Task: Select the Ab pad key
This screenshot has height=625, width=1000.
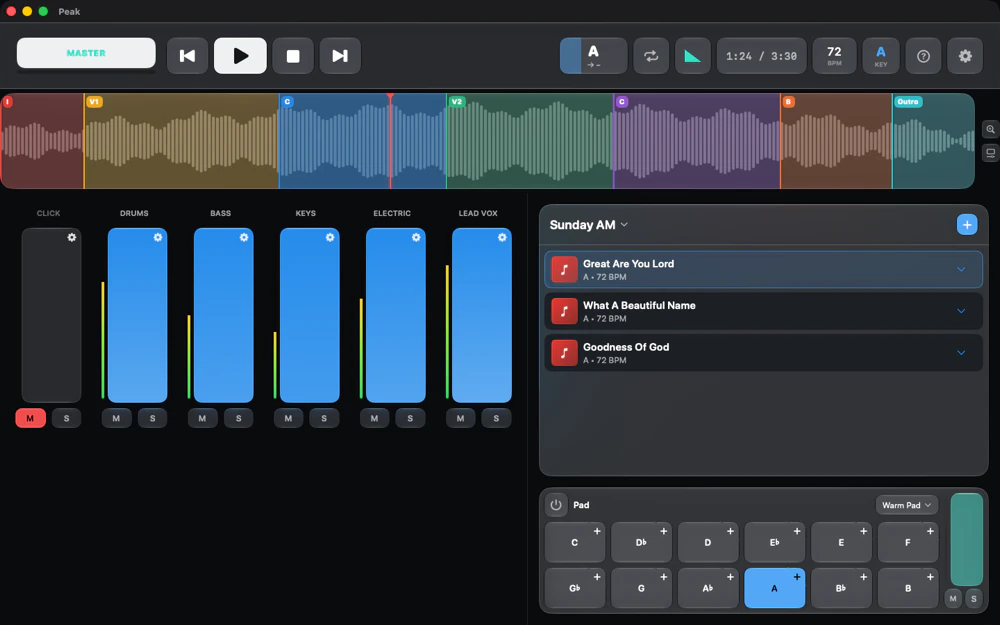Action: pyautogui.click(x=708, y=588)
